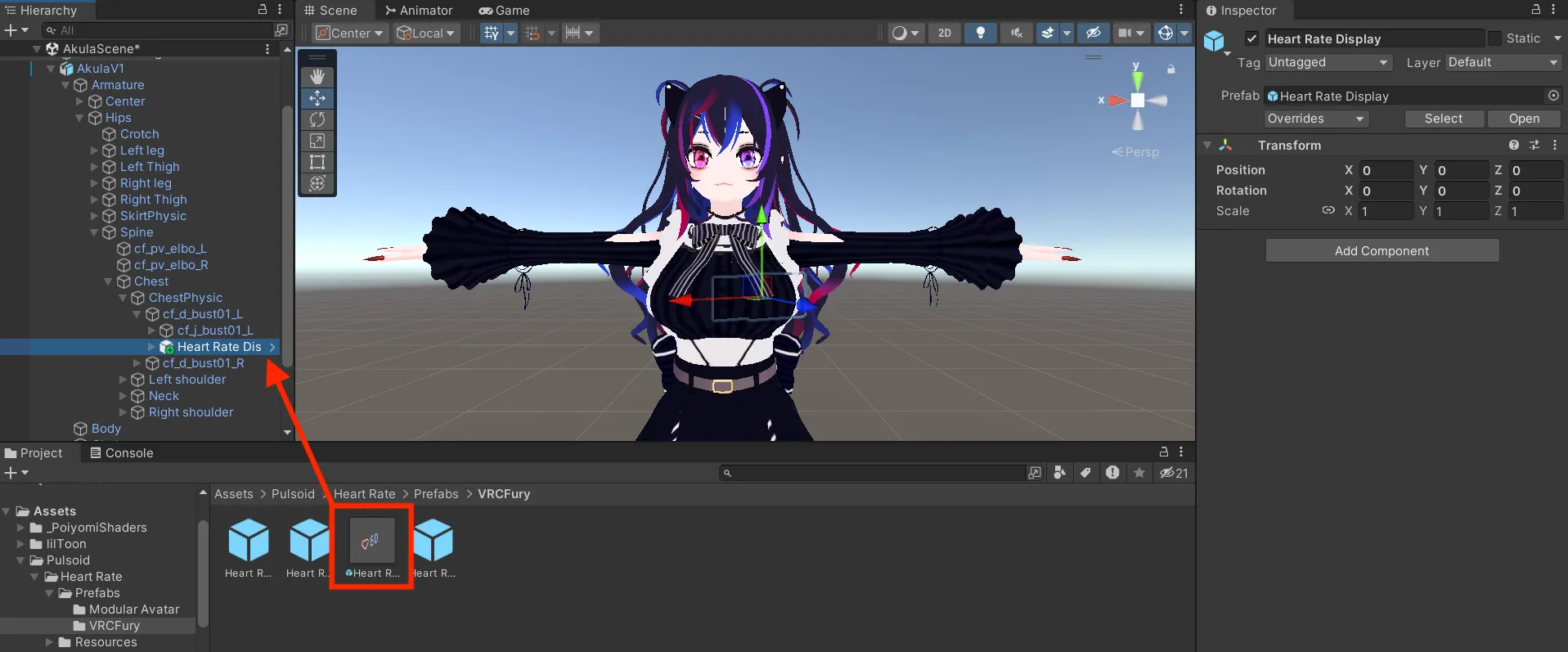Click the Position X input field
The width and height of the screenshot is (1568, 652).
(x=1386, y=170)
